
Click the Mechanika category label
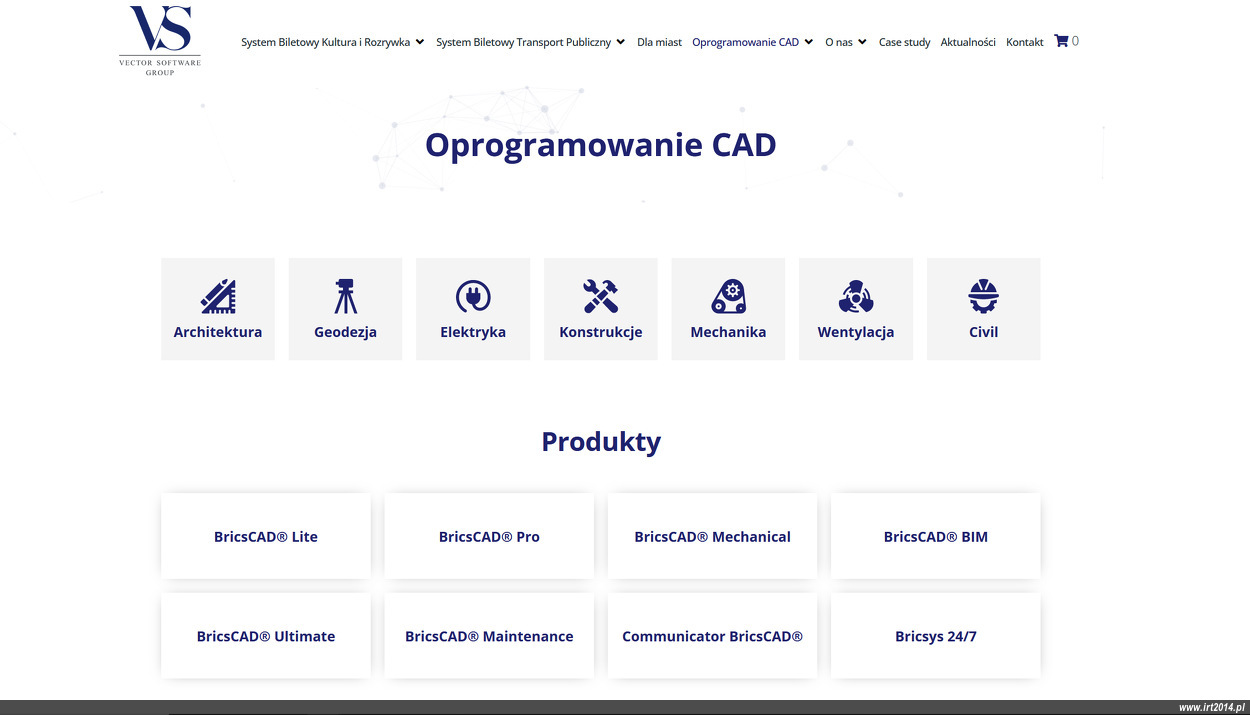point(728,332)
